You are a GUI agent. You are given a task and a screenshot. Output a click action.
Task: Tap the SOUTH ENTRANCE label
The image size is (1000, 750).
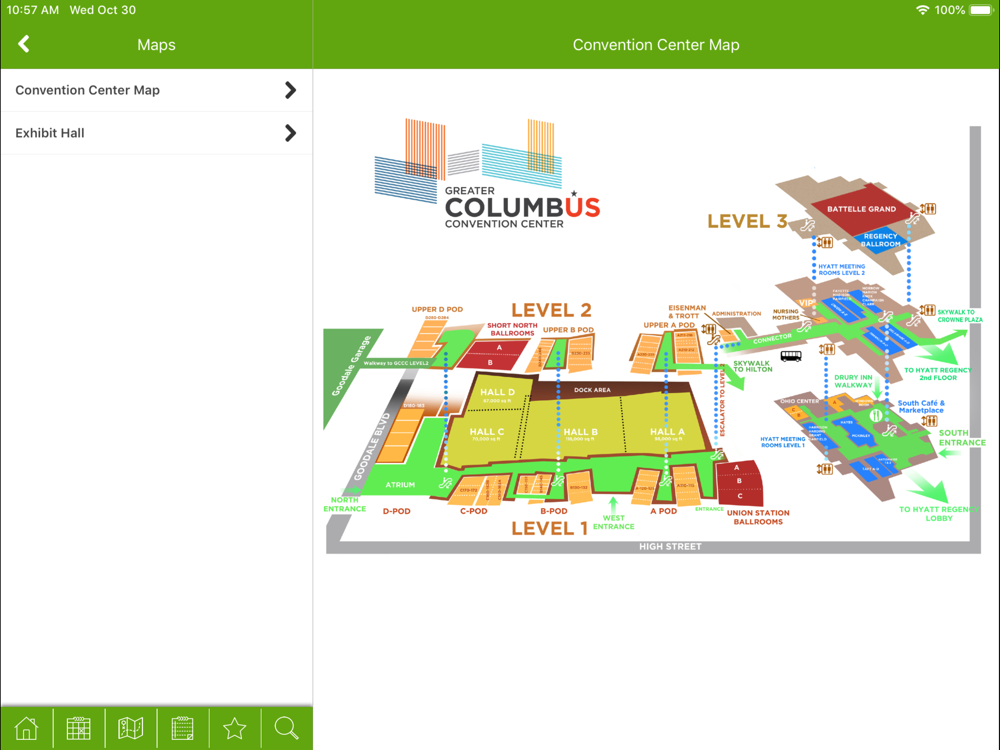pos(962,438)
